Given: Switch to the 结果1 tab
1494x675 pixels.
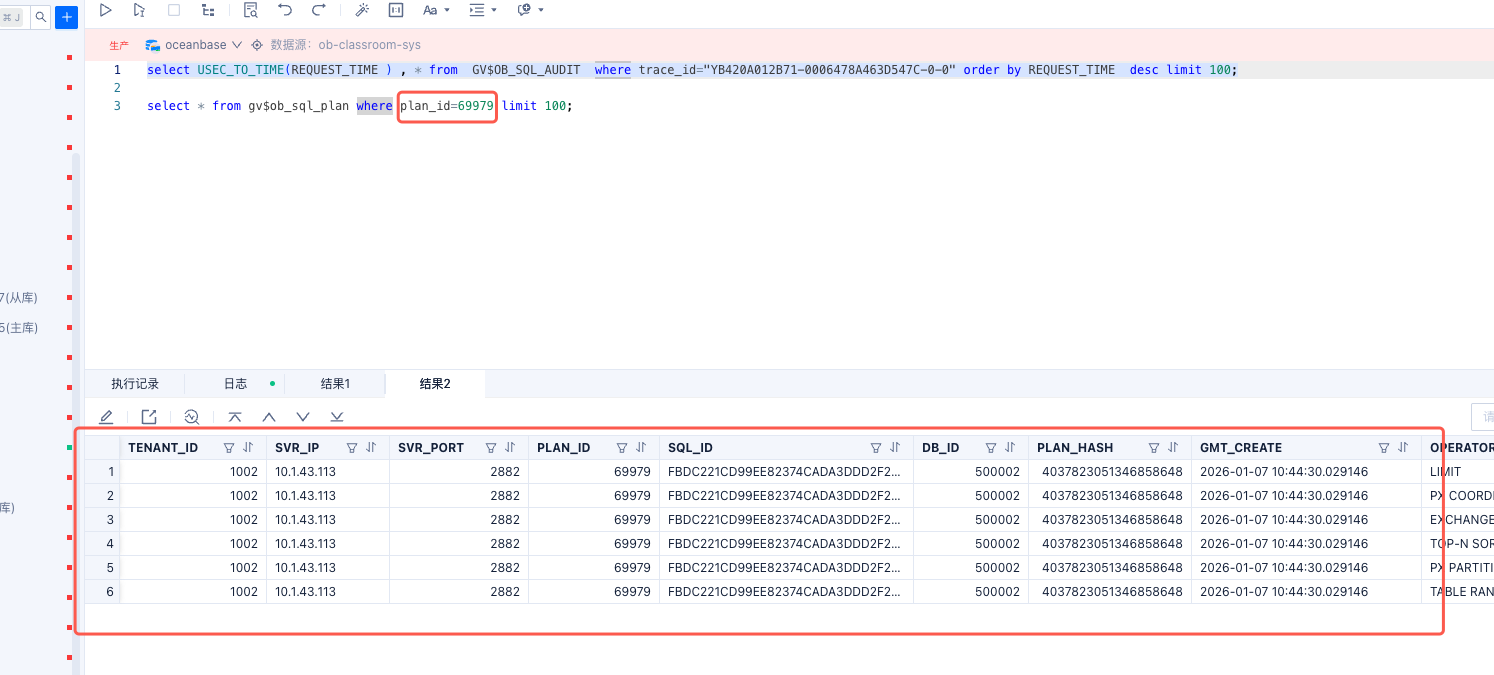Looking at the screenshot, I should [335, 384].
